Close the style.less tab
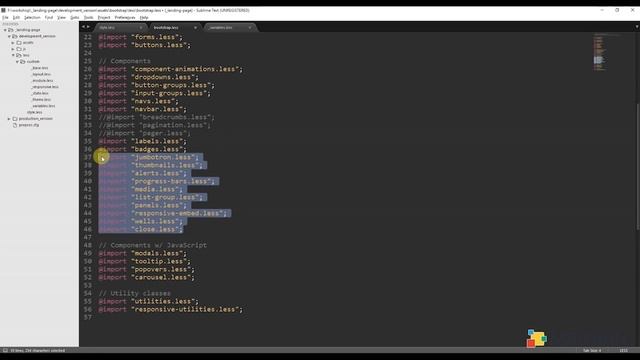The width and height of the screenshot is (640, 360). pyautogui.click(x=141, y=27)
